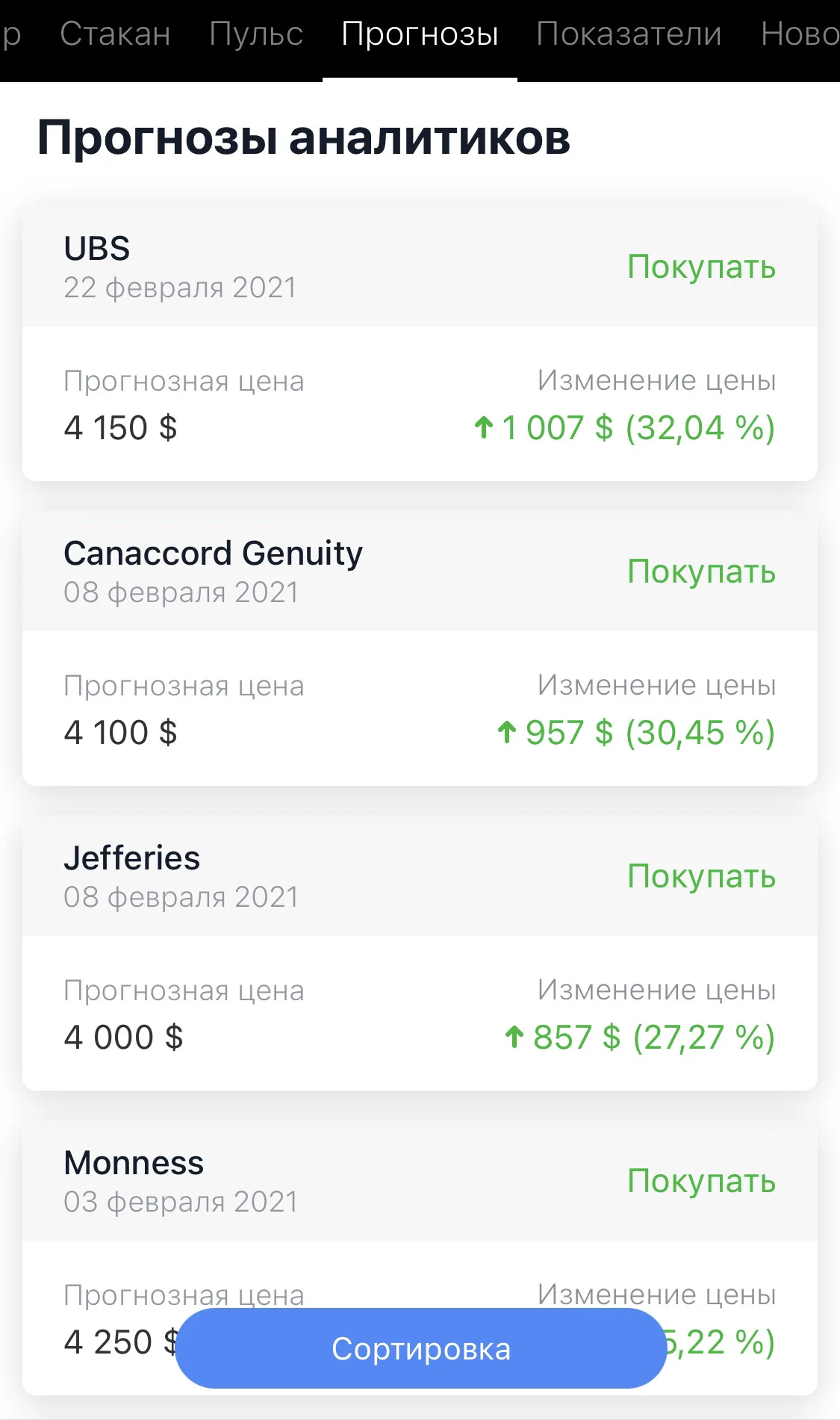Open the Пульс tab
Screen dimensions: 840x1420
tap(256, 34)
